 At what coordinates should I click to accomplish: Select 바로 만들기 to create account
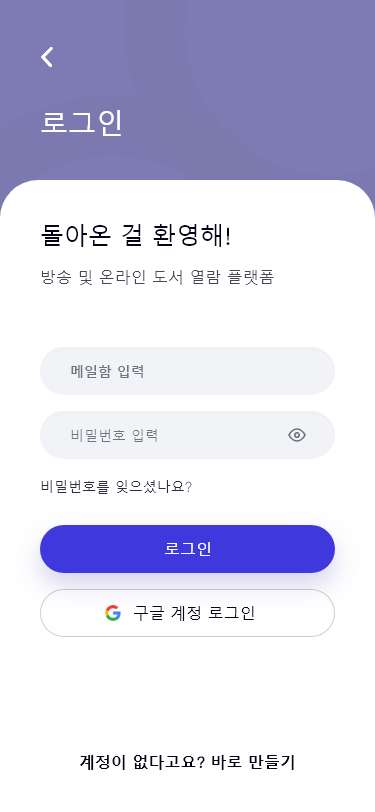coord(253,762)
